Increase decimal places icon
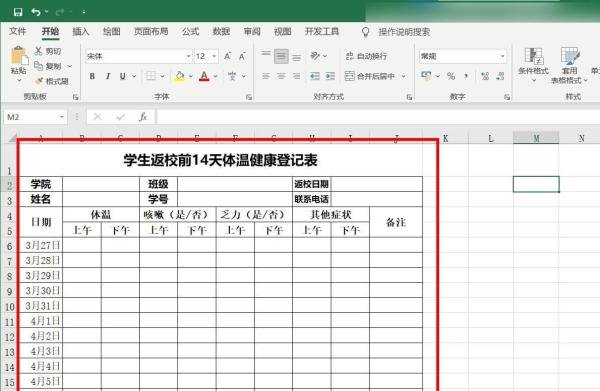This screenshot has width=600, height=391. click(x=485, y=76)
